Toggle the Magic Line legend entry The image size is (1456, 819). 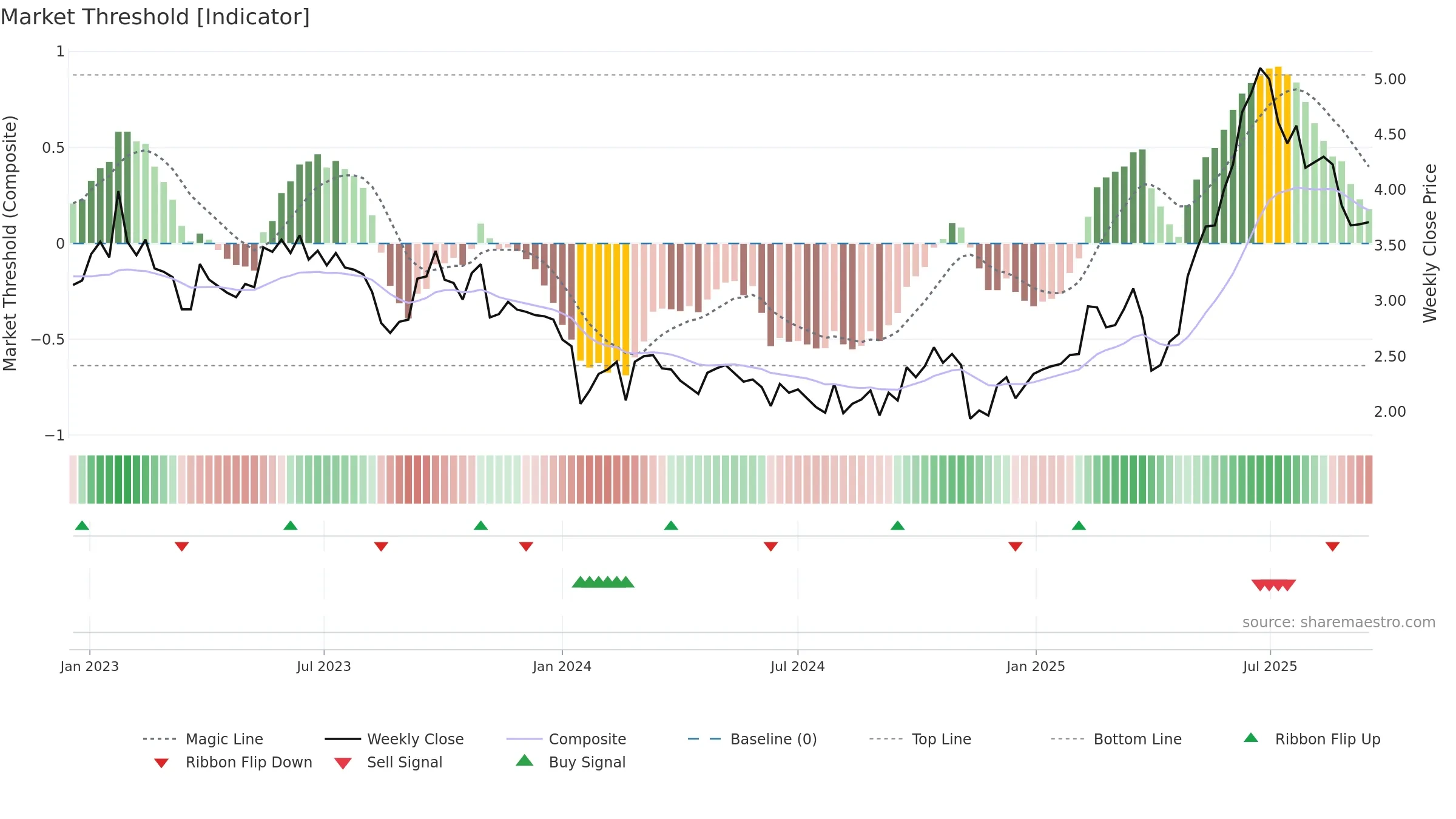point(203,739)
